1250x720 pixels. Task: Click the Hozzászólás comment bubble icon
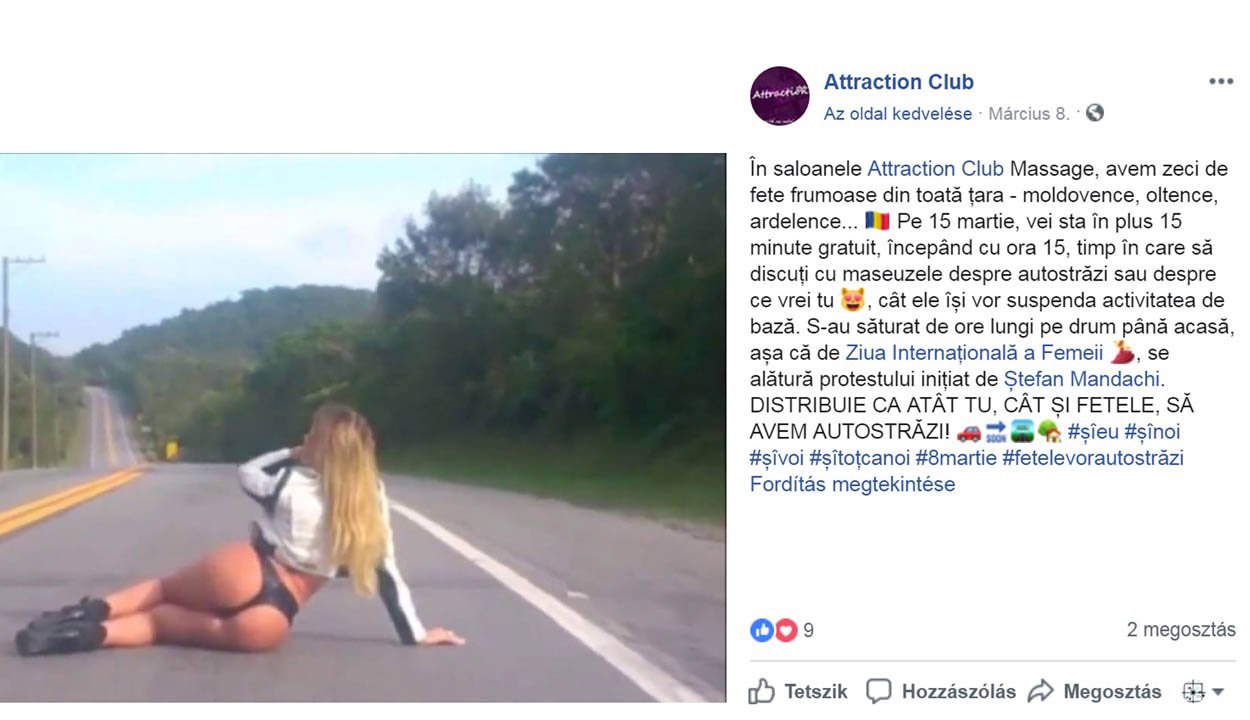[x=878, y=691]
